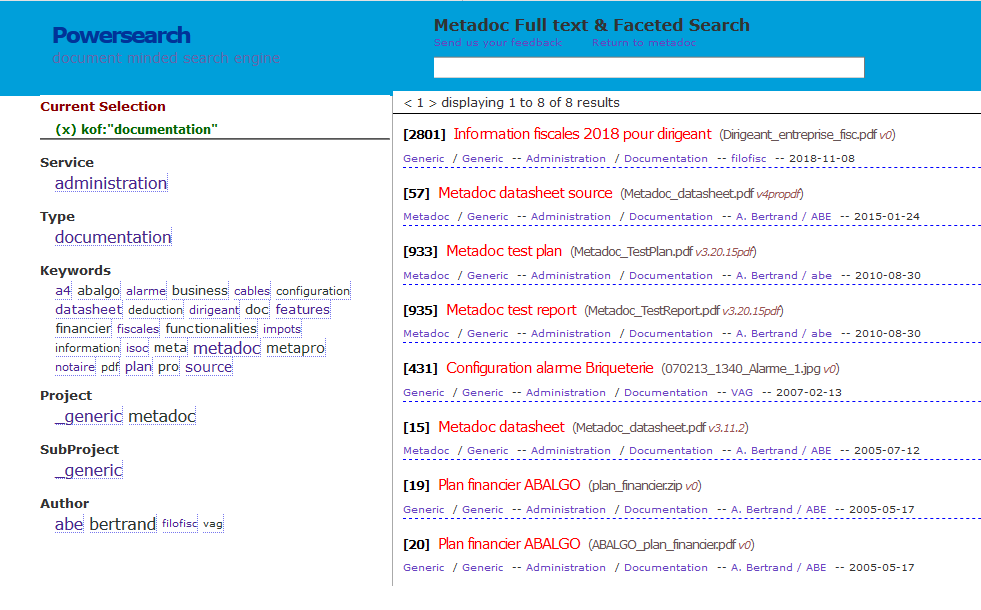The height and width of the screenshot is (610, 981).
Task: Click the 'VAG' author link in results
Action: point(742,393)
